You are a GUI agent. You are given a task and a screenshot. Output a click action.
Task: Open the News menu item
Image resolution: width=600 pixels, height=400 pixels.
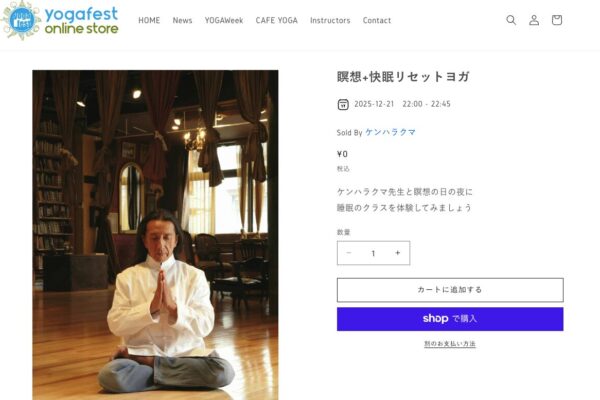coord(182,20)
